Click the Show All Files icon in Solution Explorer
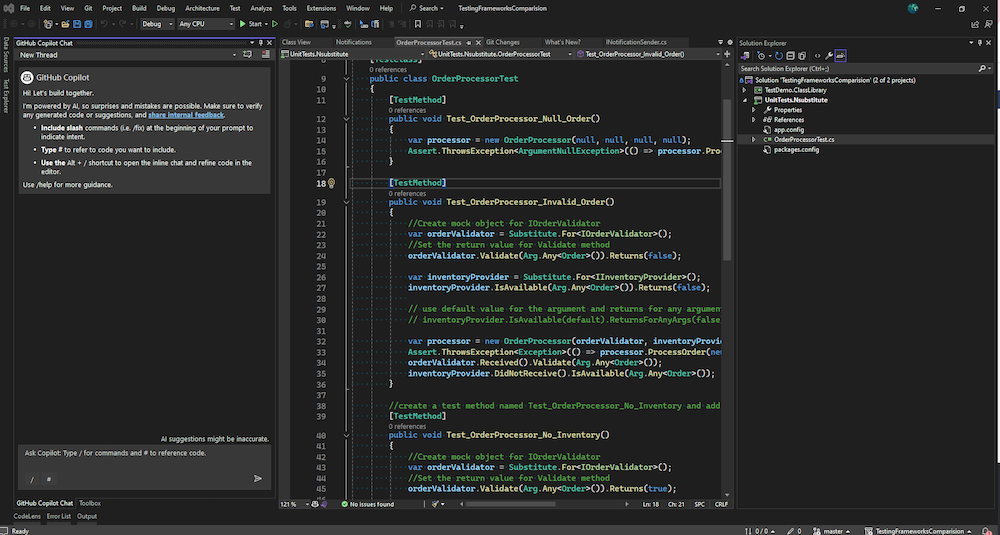 coord(802,55)
